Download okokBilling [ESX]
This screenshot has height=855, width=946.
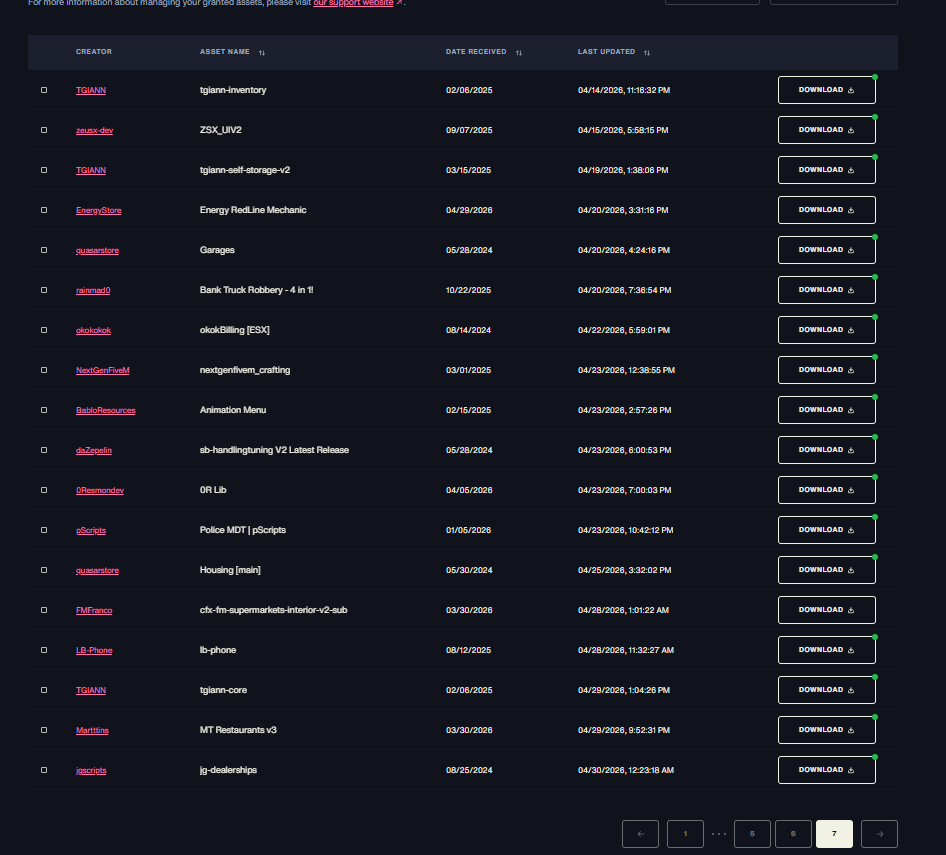pyautogui.click(x=827, y=330)
